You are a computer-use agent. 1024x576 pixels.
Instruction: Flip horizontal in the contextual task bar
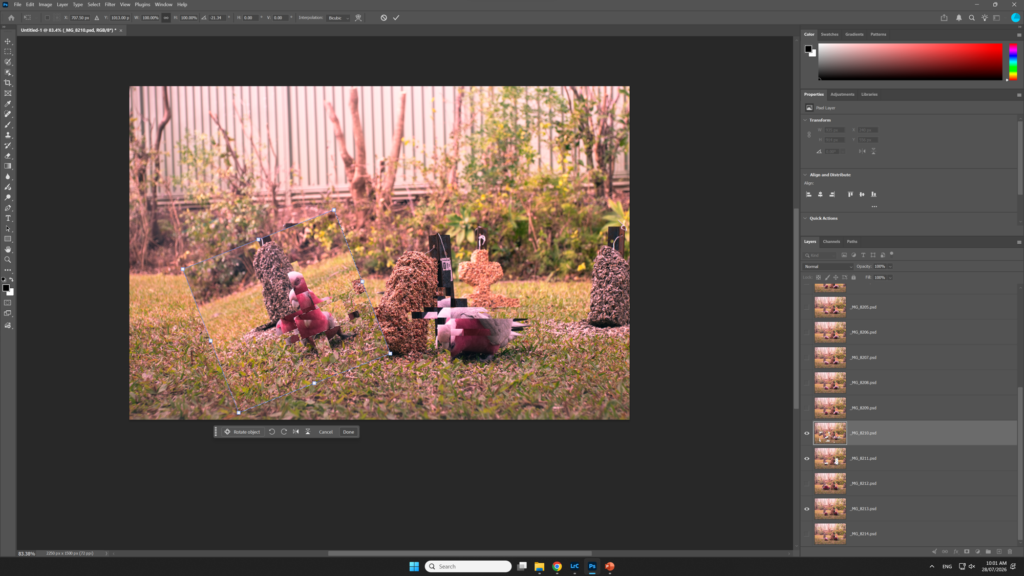[296, 432]
